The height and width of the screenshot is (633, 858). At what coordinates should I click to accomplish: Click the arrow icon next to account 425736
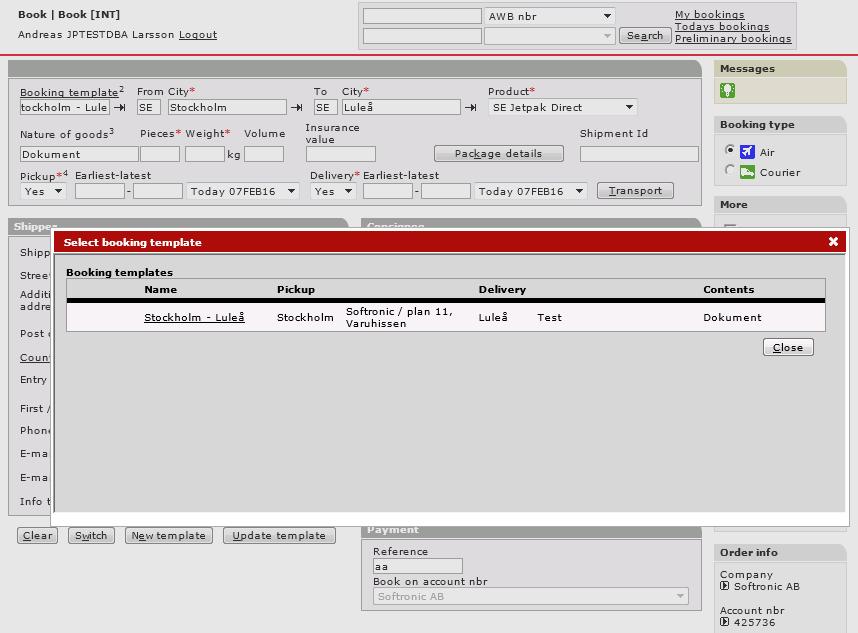(x=724, y=622)
